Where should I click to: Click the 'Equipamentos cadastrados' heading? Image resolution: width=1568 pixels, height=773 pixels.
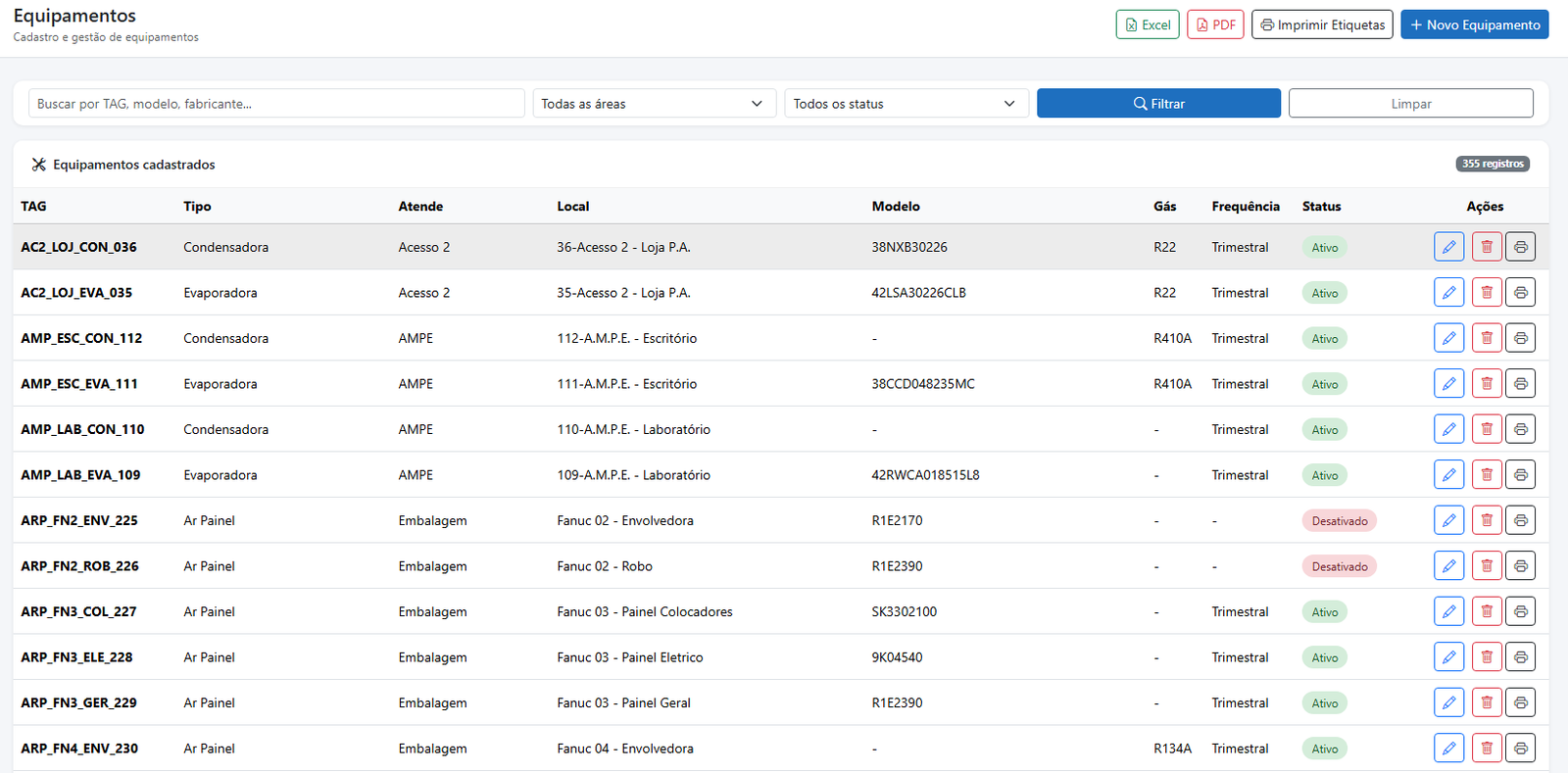[x=134, y=165]
